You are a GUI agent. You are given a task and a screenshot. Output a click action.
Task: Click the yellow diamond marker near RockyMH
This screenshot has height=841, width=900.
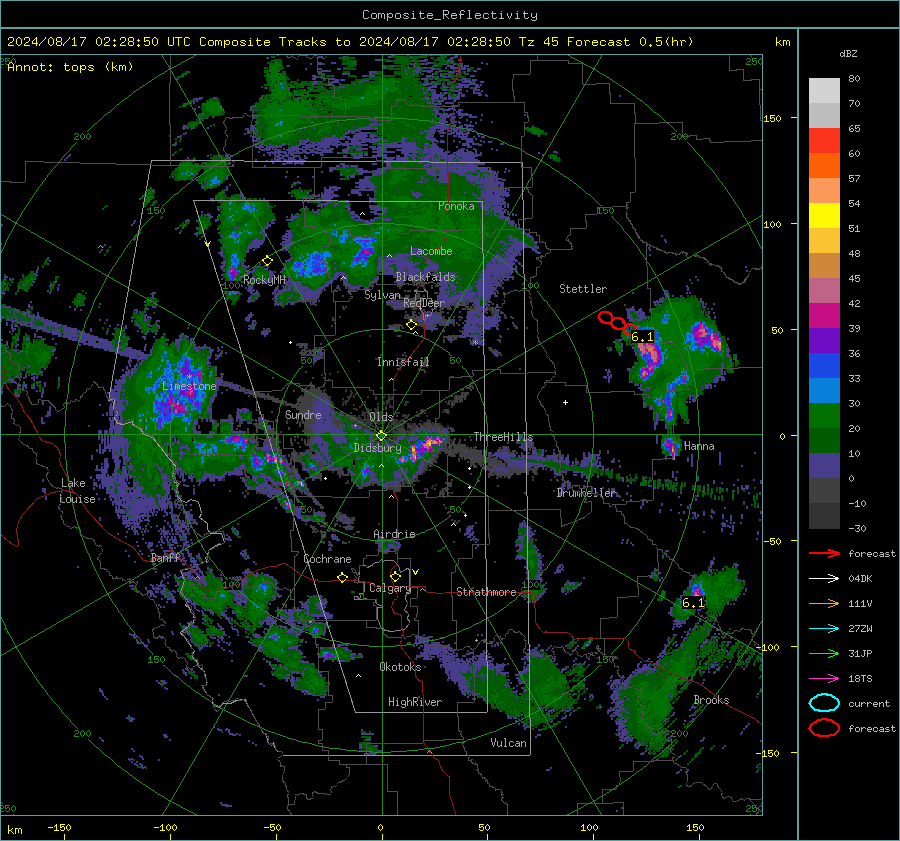(267, 261)
